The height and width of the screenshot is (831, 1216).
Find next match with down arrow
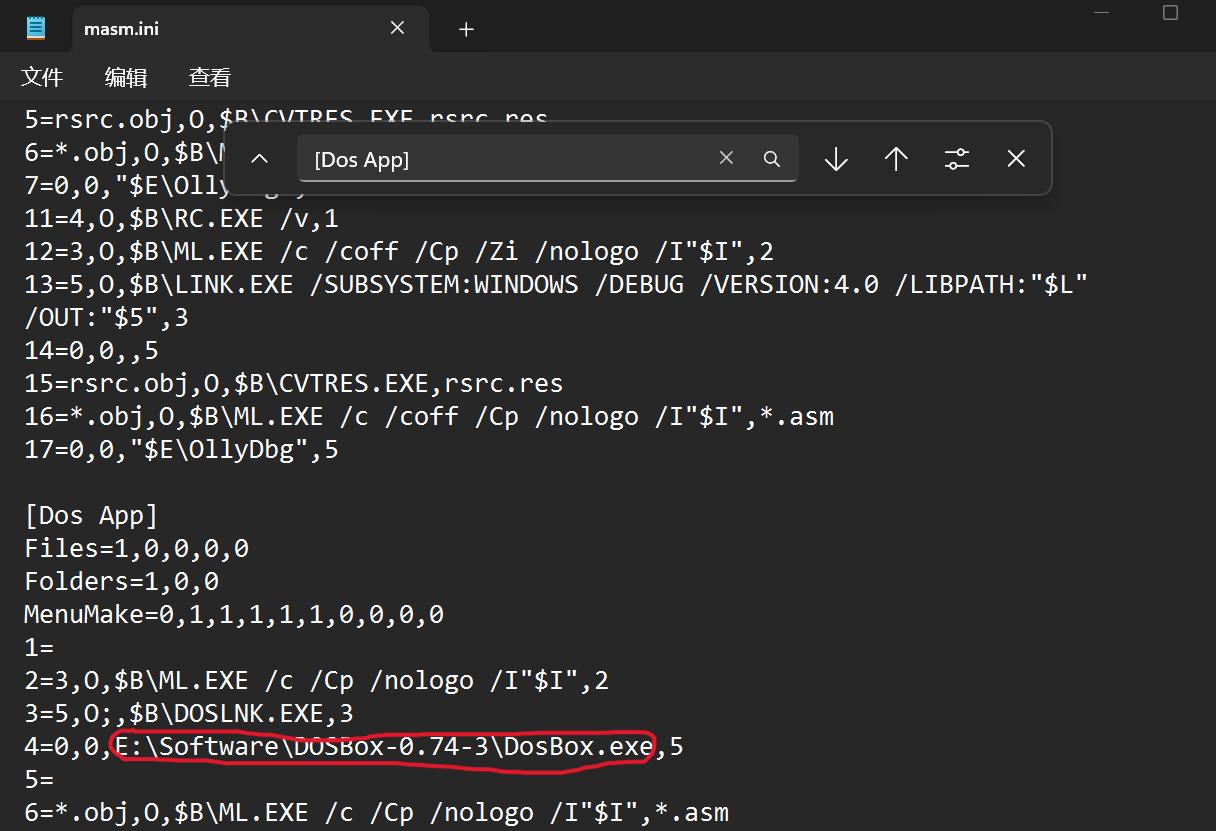click(836, 158)
